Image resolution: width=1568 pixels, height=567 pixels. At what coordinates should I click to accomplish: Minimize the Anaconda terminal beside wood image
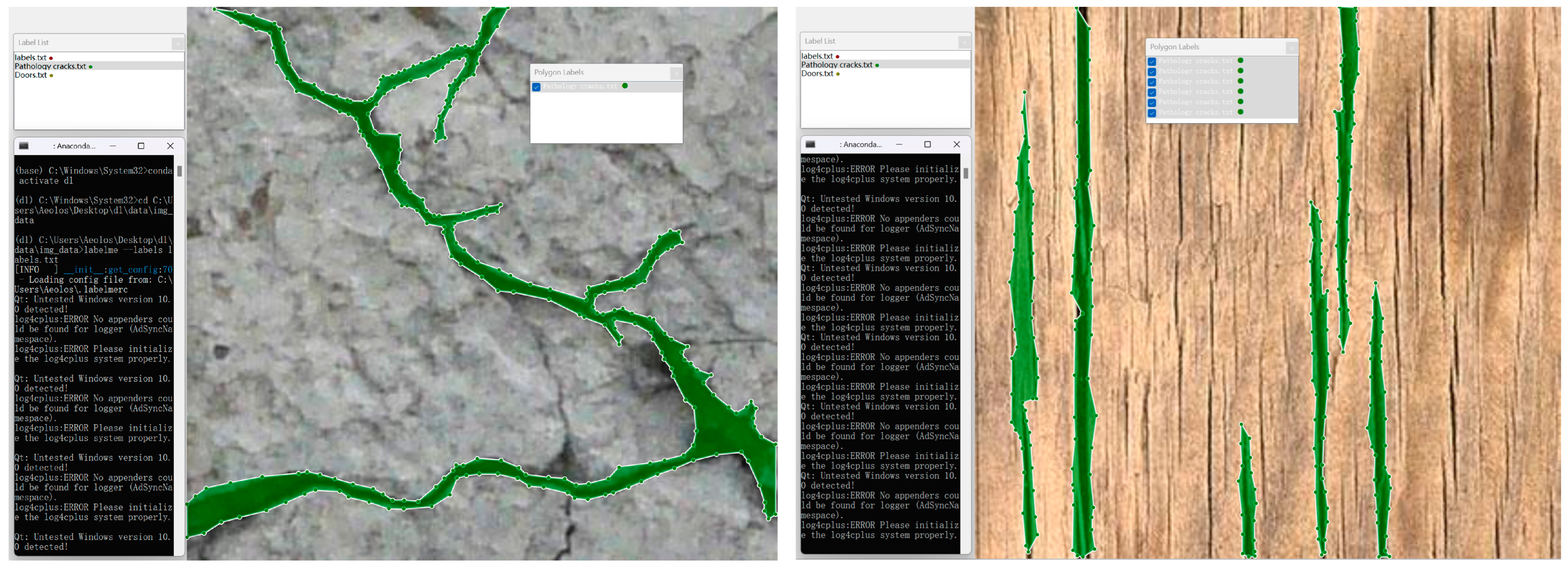tap(898, 144)
